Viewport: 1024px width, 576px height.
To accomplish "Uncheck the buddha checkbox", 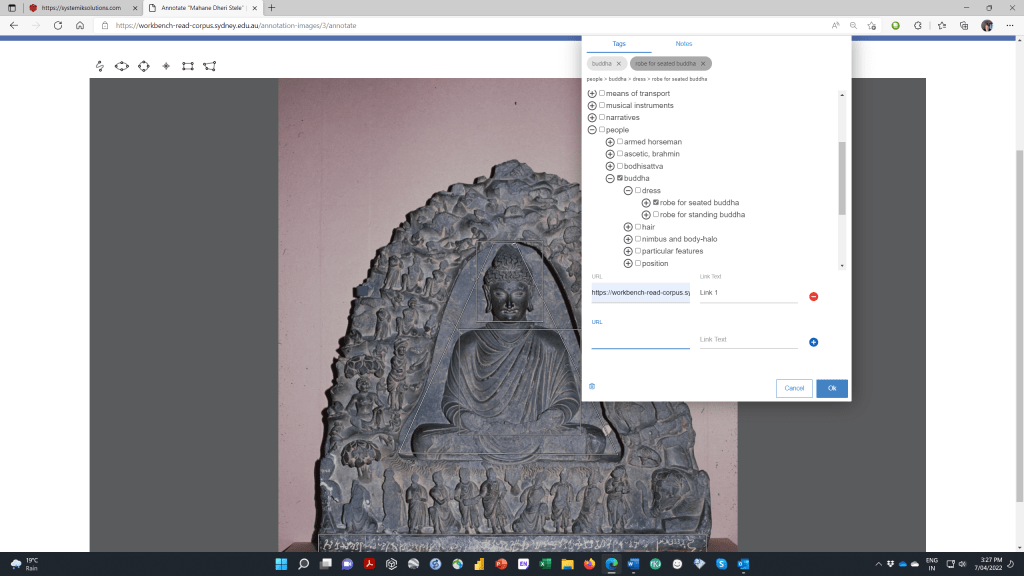I will tap(619, 178).
